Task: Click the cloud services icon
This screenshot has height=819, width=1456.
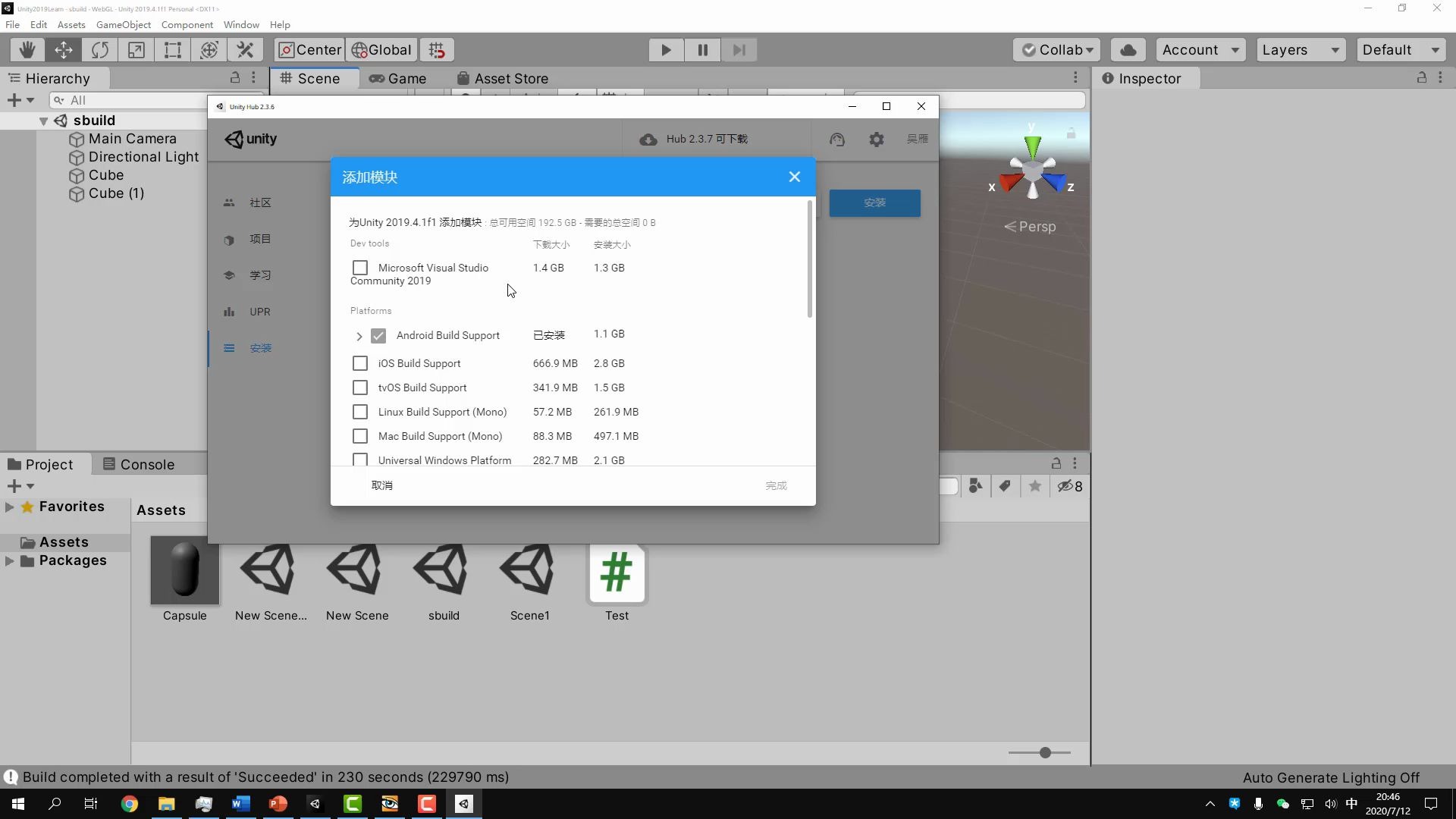Action: tap(1128, 49)
